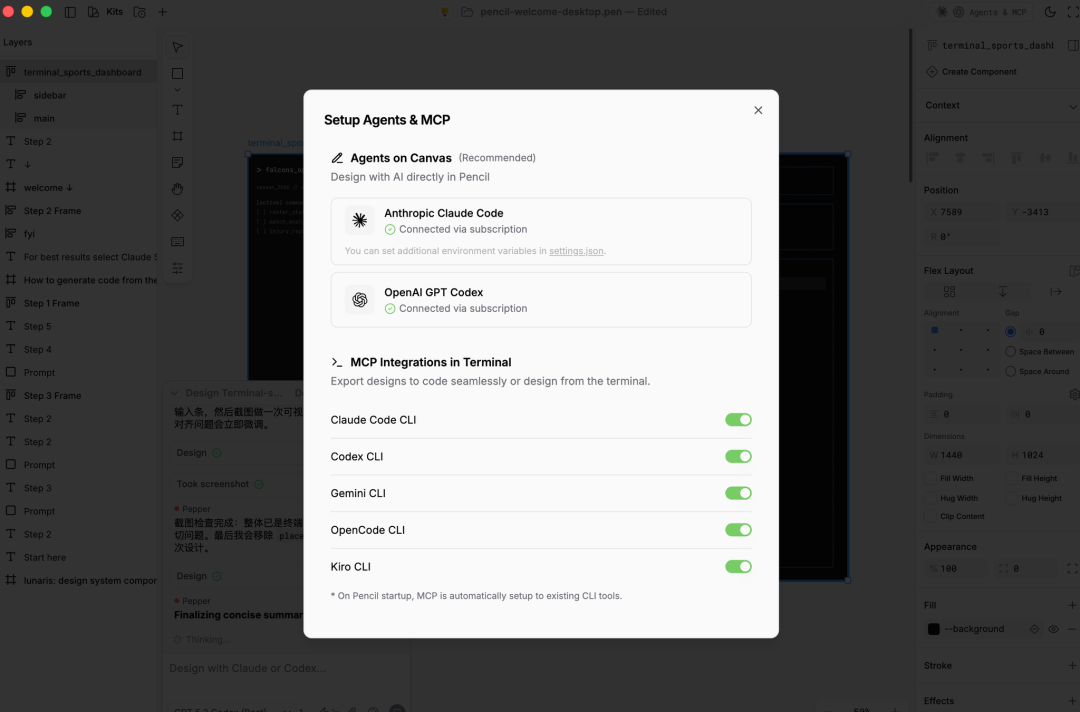The width and height of the screenshot is (1080, 712).
Task: Close the Setup Agents & MCP dialog
Action: (758, 110)
